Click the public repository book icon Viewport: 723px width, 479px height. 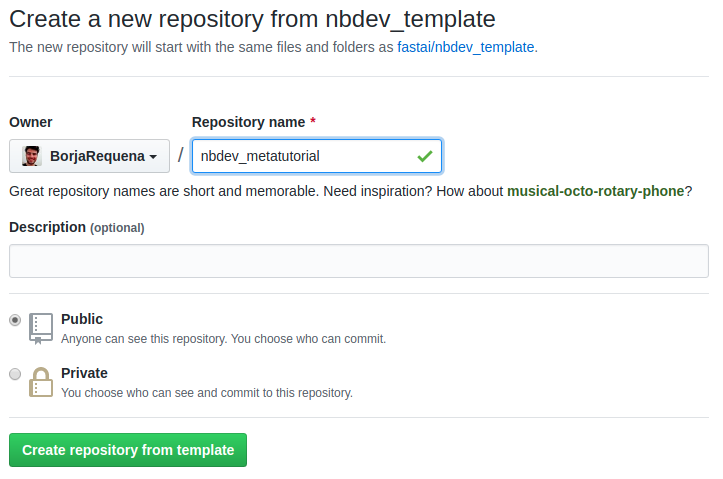tap(41, 329)
